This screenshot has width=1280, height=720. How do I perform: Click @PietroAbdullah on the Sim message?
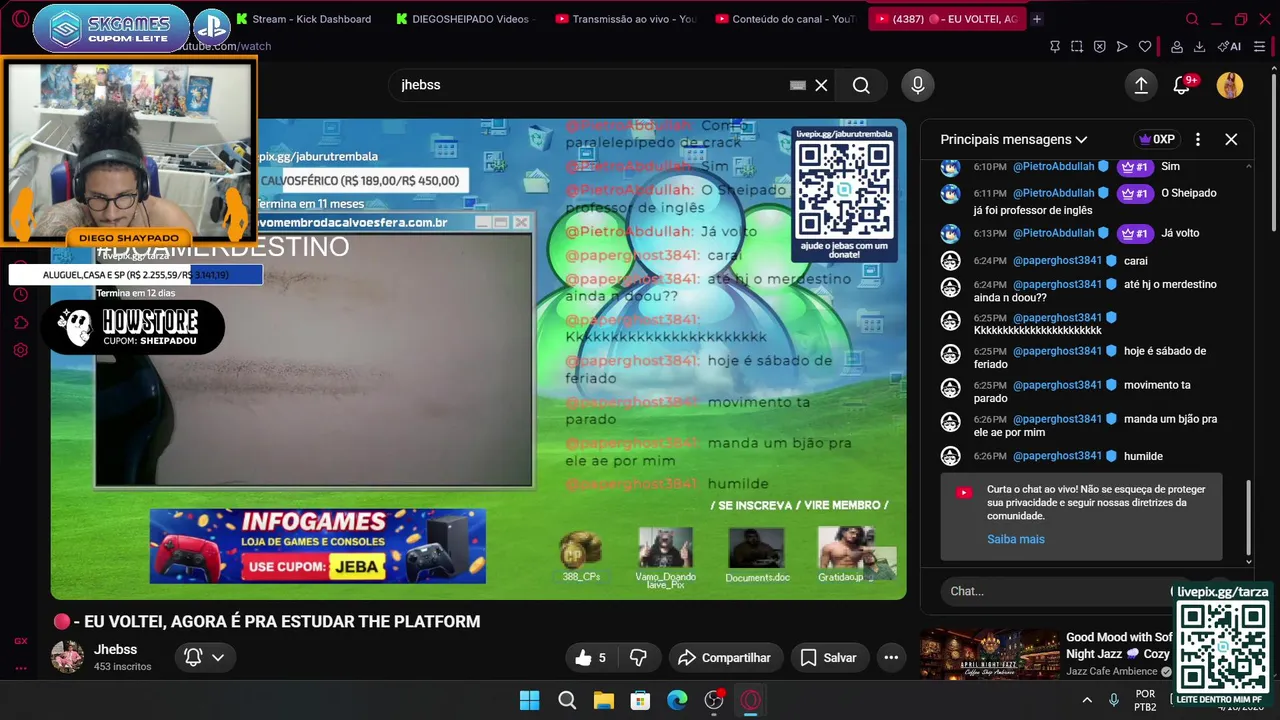pyautogui.click(x=1053, y=166)
